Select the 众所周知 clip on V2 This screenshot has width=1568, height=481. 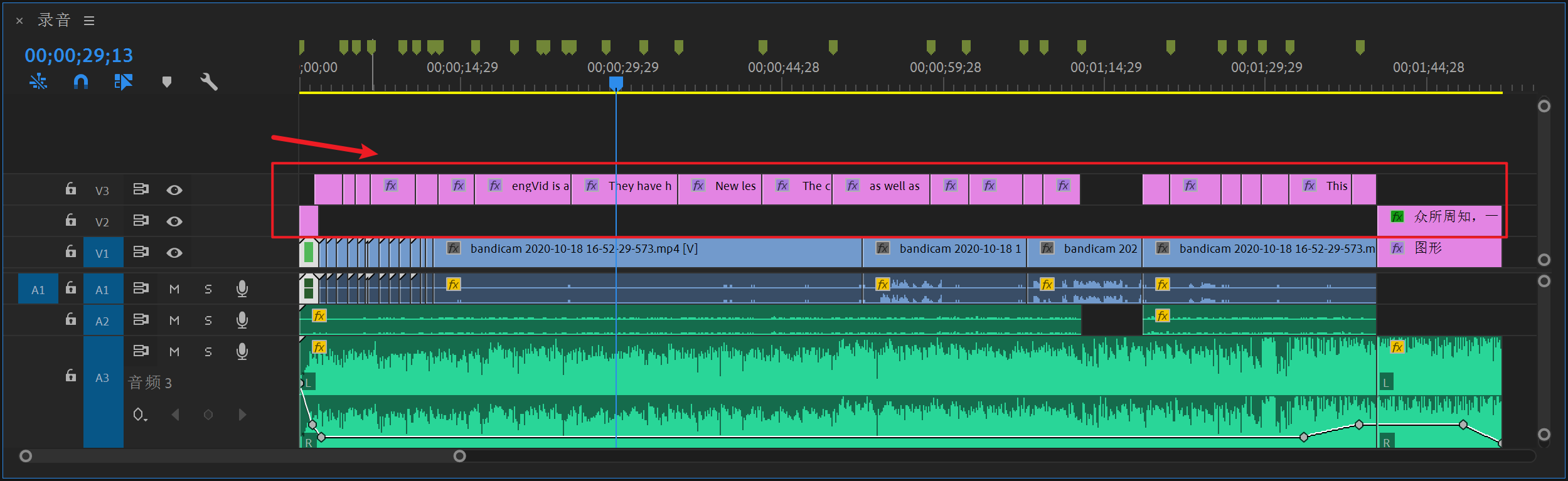(1439, 221)
